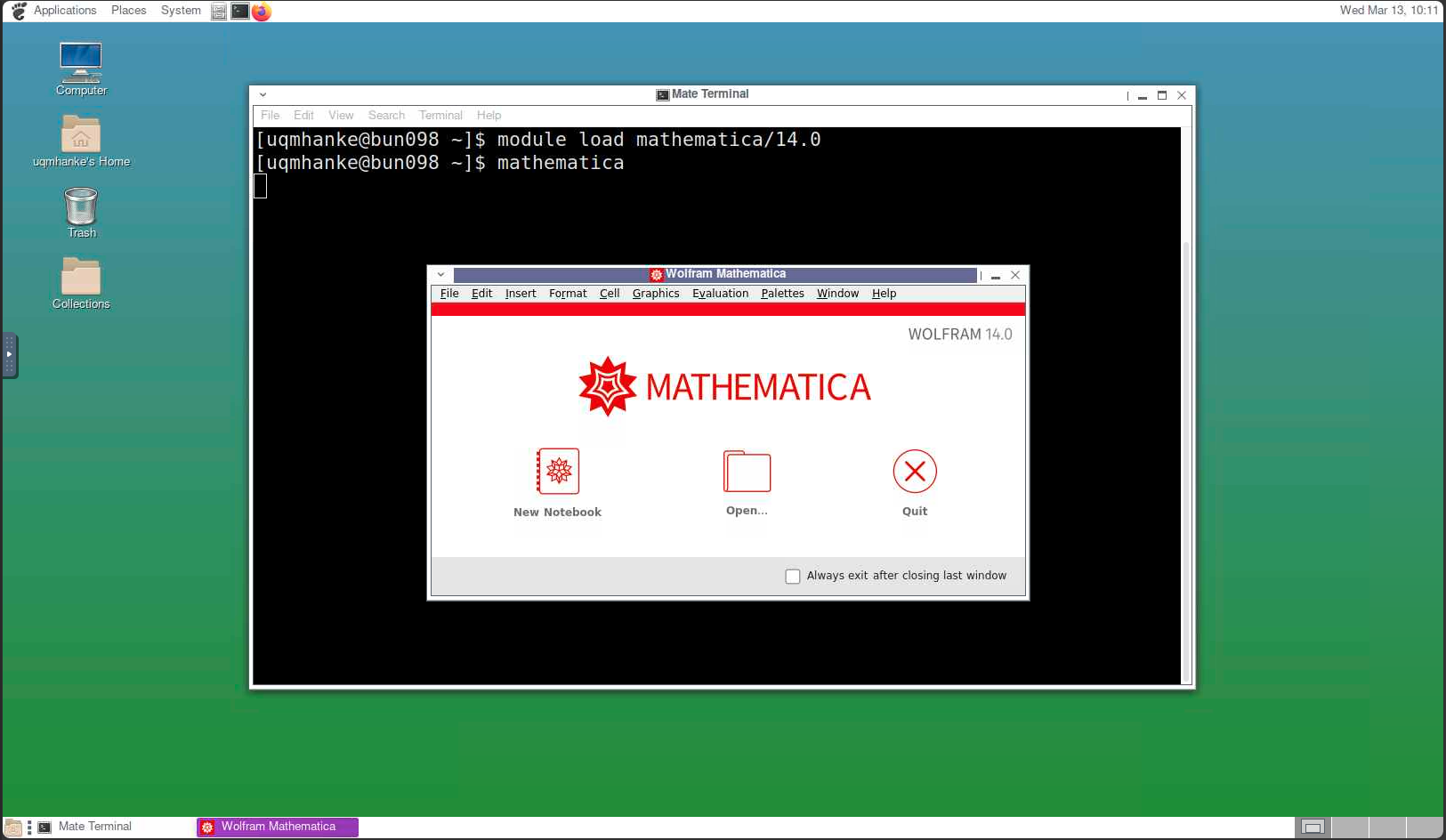This screenshot has height=840, width=1446.
Task: Open the Terminal window's Edit menu
Action: (303, 116)
